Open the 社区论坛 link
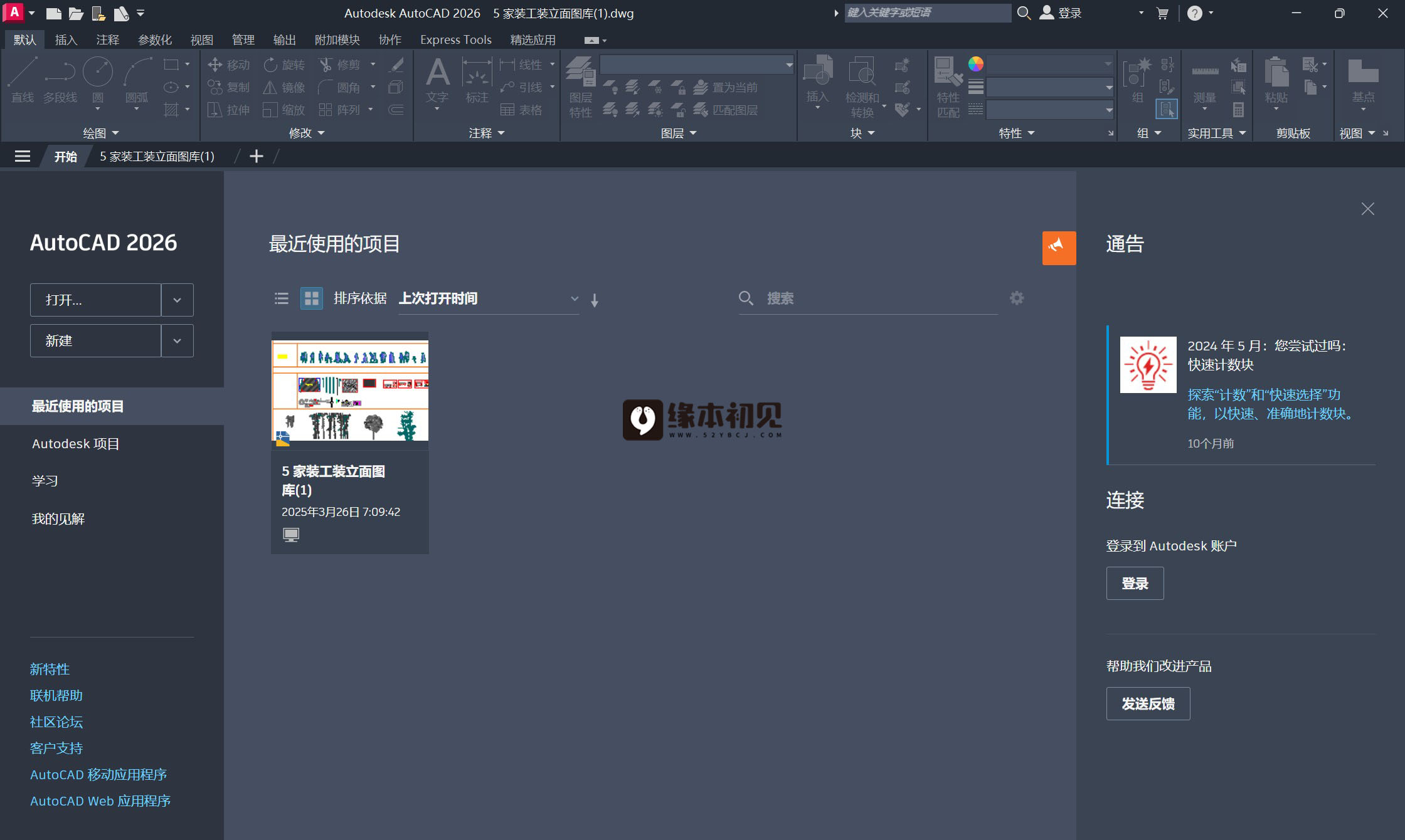Image resolution: width=1405 pixels, height=840 pixels. (x=56, y=722)
